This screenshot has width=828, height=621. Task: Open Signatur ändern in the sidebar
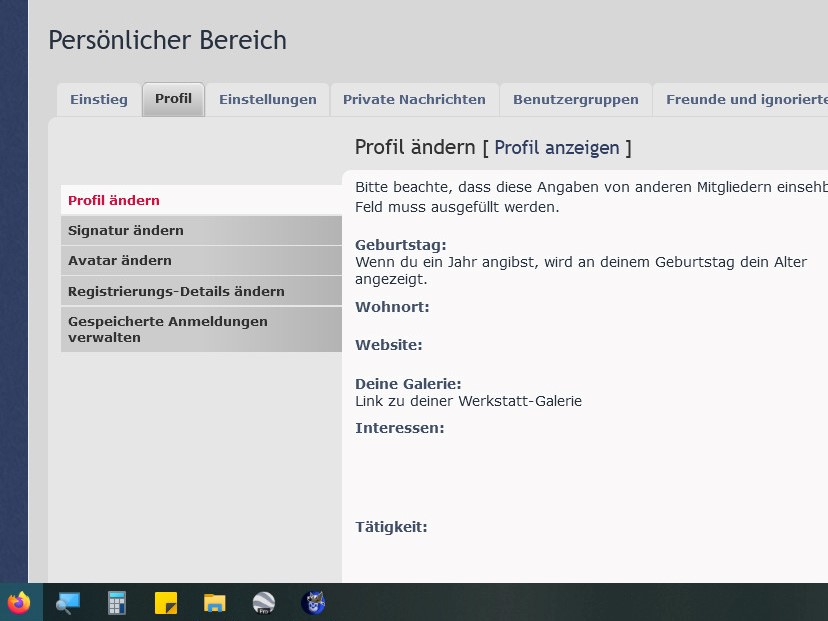126,231
